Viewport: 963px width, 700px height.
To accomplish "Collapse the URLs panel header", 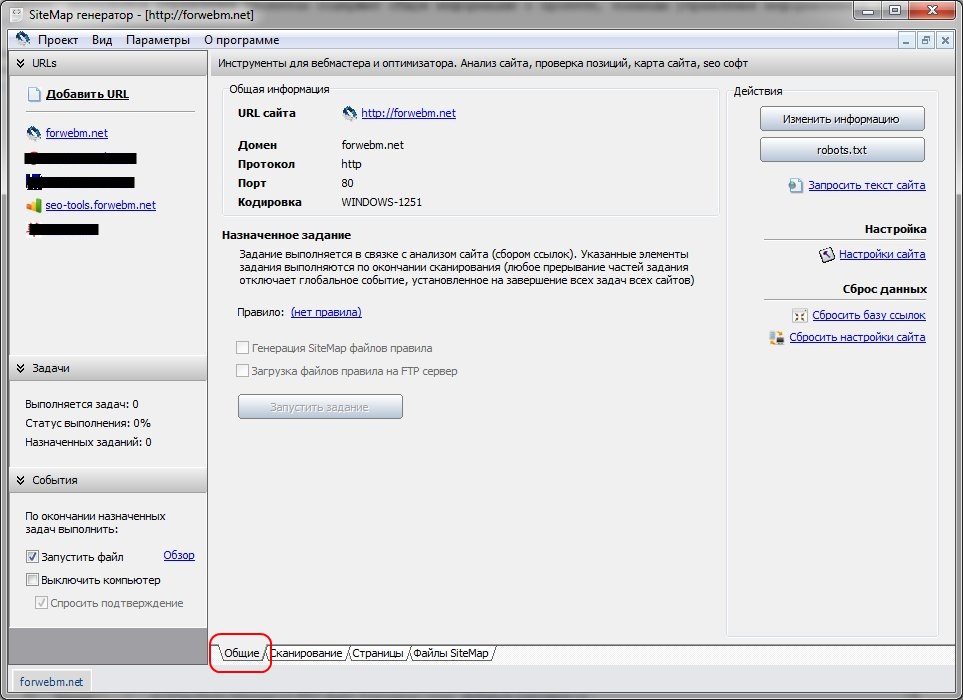I will coord(20,63).
